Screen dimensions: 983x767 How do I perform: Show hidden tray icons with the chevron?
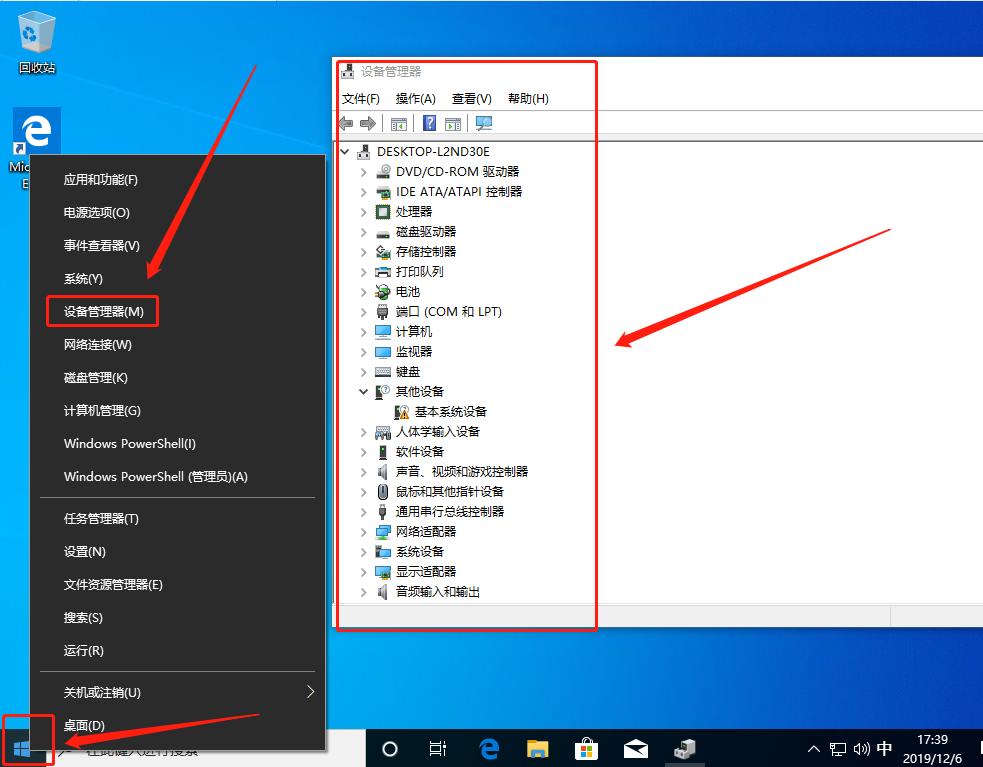(813, 748)
